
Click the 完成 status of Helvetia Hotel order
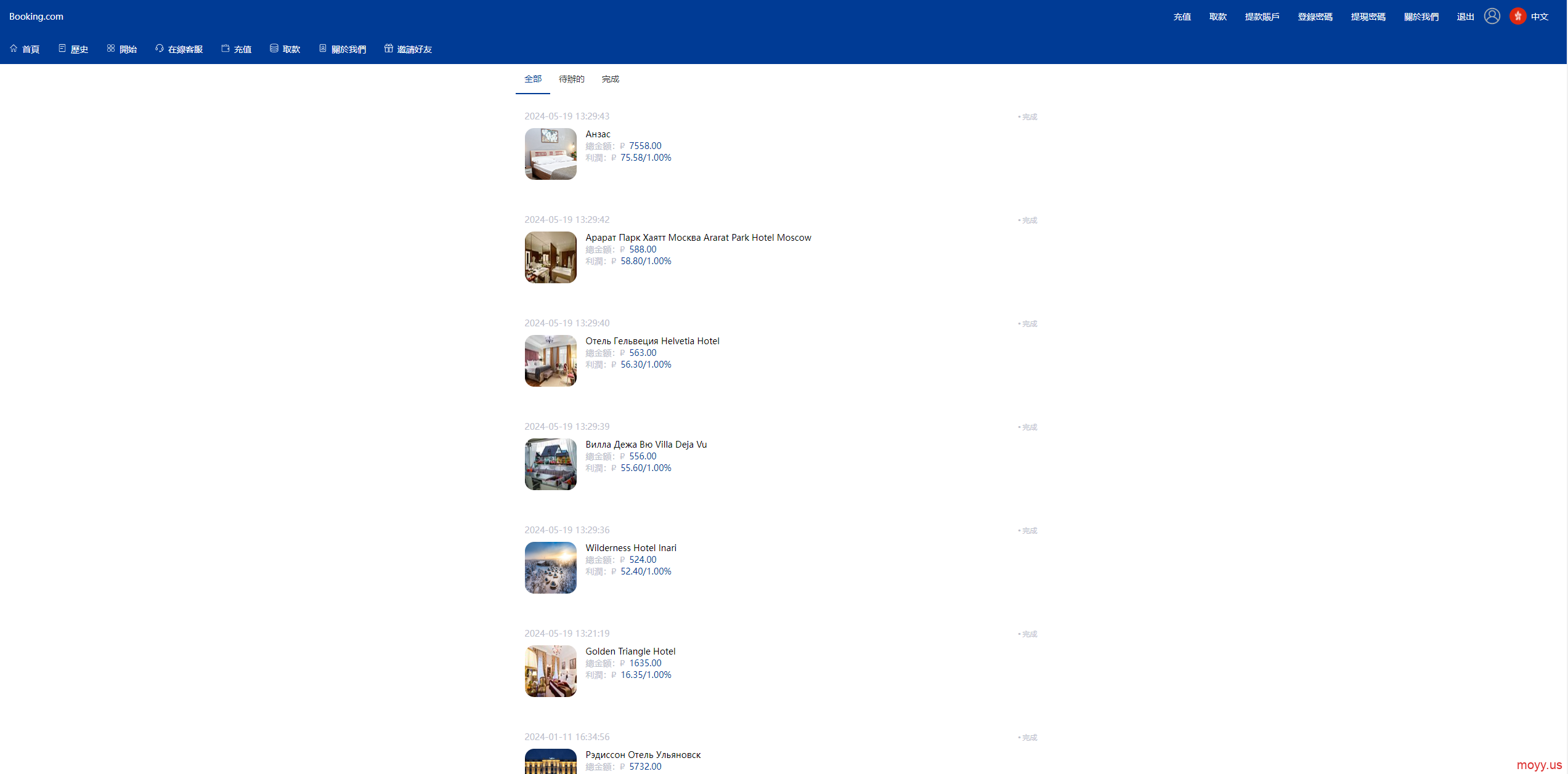pyautogui.click(x=1029, y=324)
